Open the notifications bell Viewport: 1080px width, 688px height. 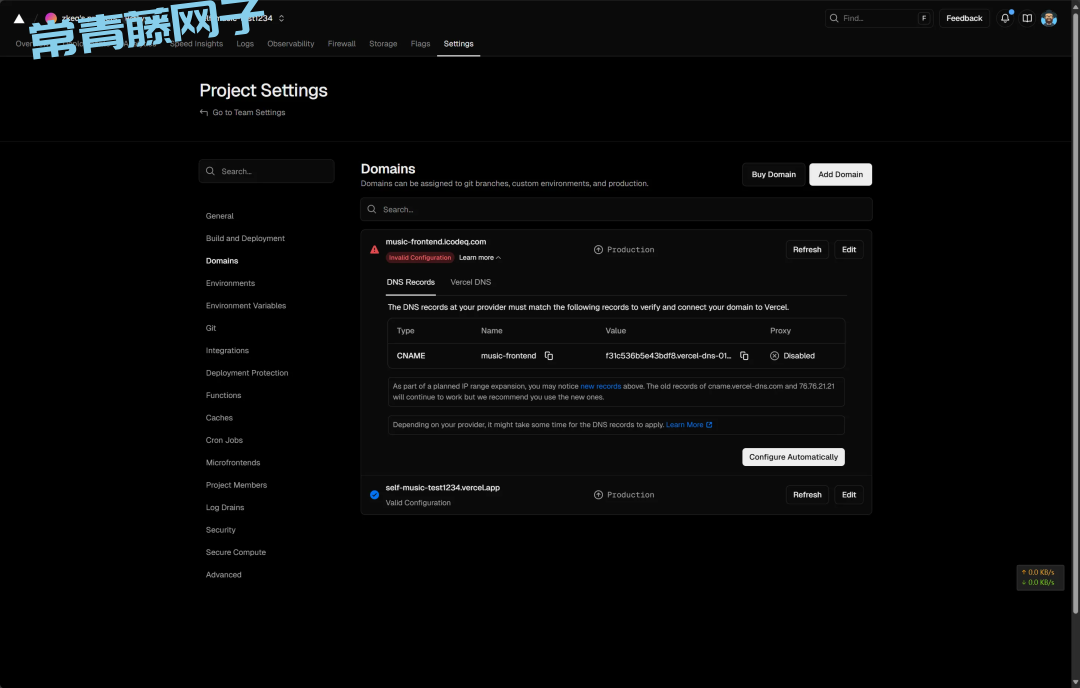coord(1005,18)
